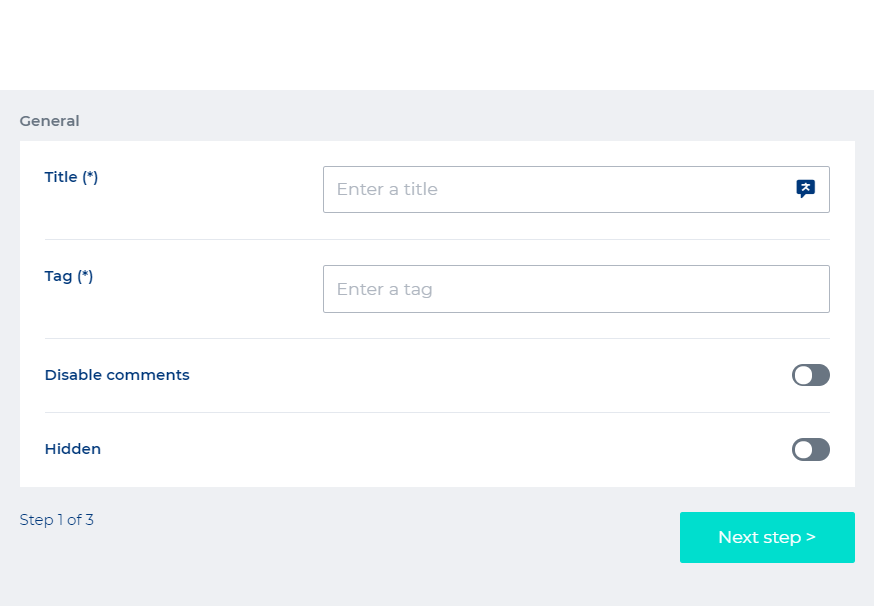The height and width of the screenshot is (606, 874).
Task: Click the "Title (*)" field label
Action: click(x=71, y=177)
